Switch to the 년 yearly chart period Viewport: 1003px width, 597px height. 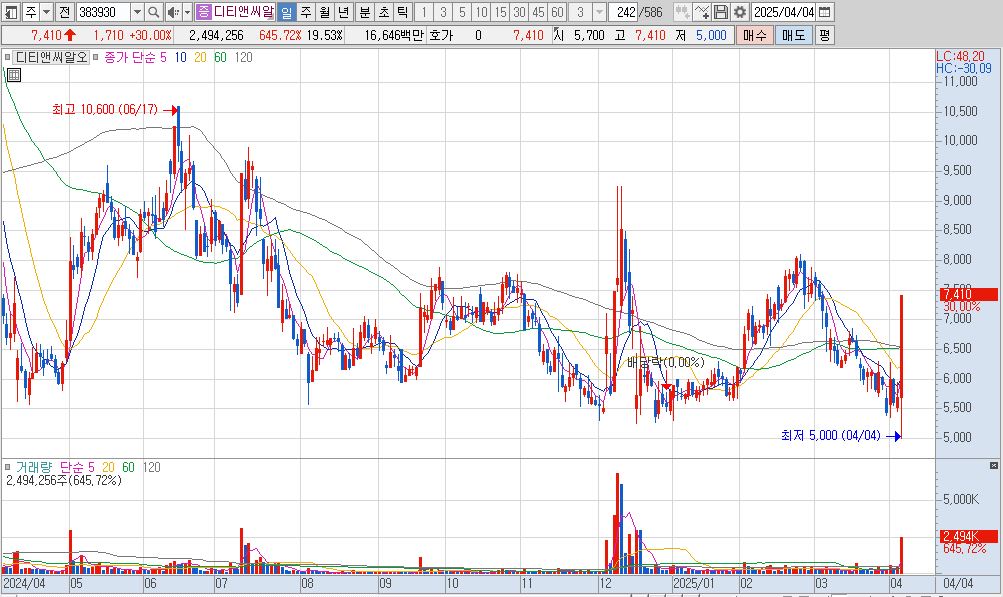tap(344, 12)
